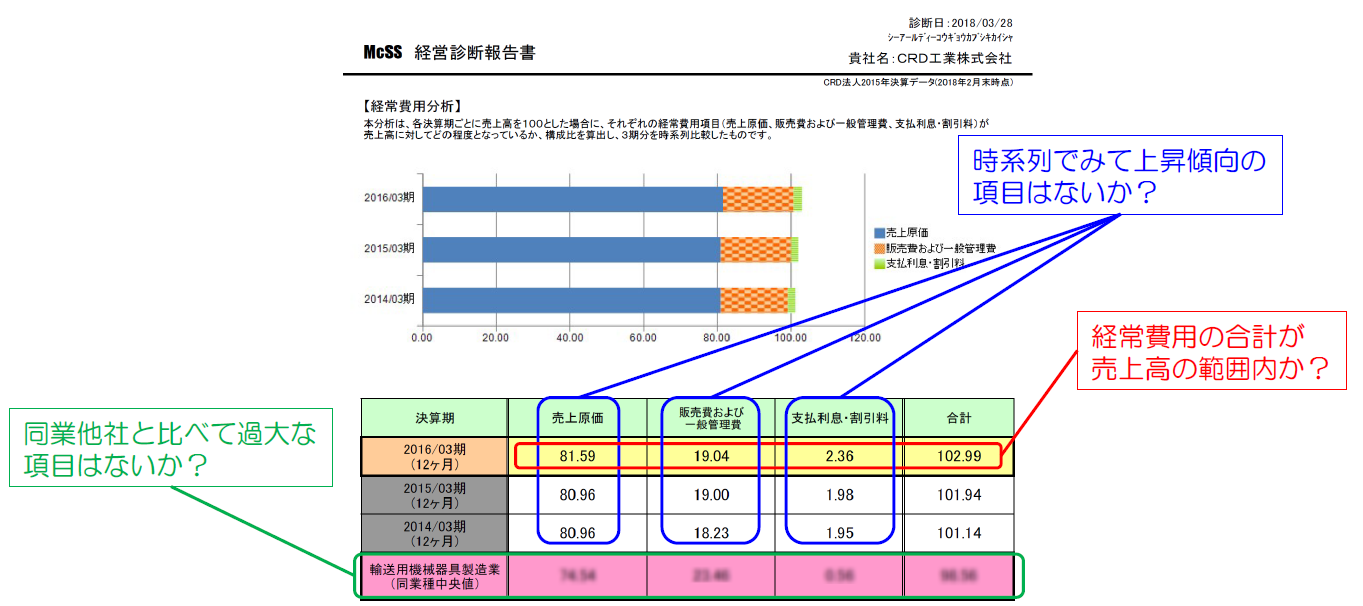Select the blue segment of the 2014/03期 bar
1363x606 pixels.
pos(571,300)
